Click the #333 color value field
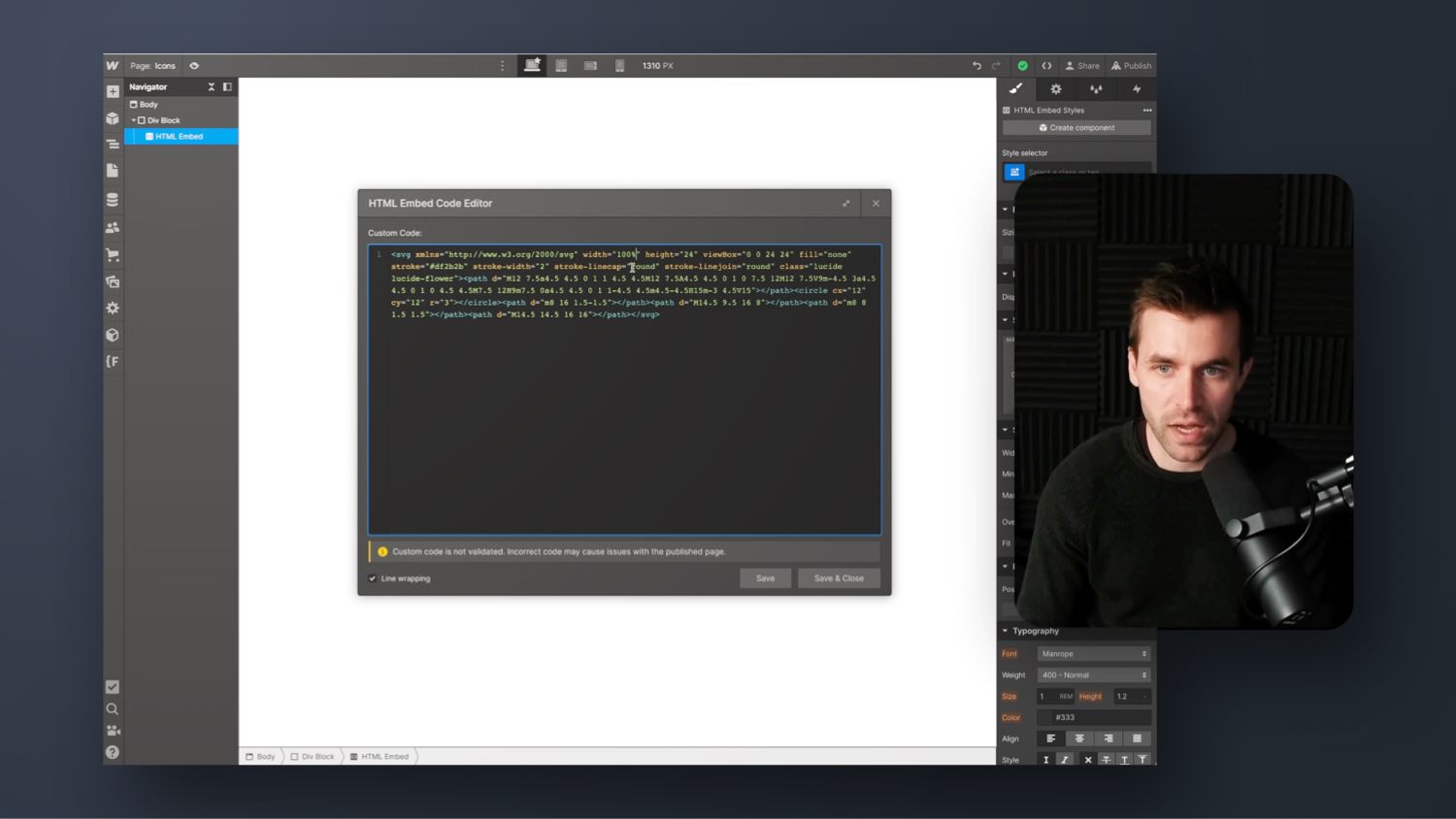This screenshot has height=819, width=1456. tap(1102, 718)
